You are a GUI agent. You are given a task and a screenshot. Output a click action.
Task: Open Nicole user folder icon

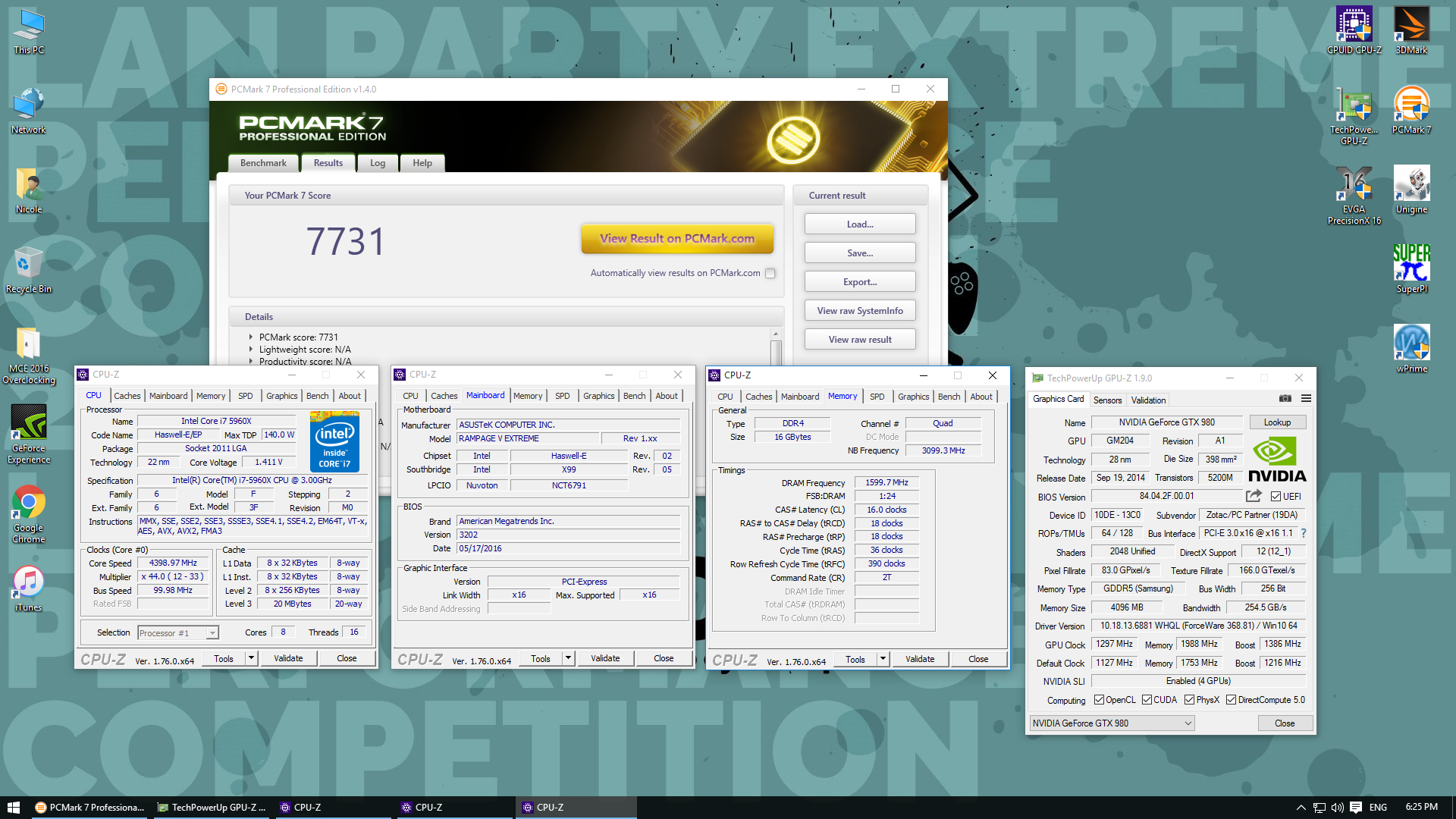pyautogui.click(x=29, y=191)
